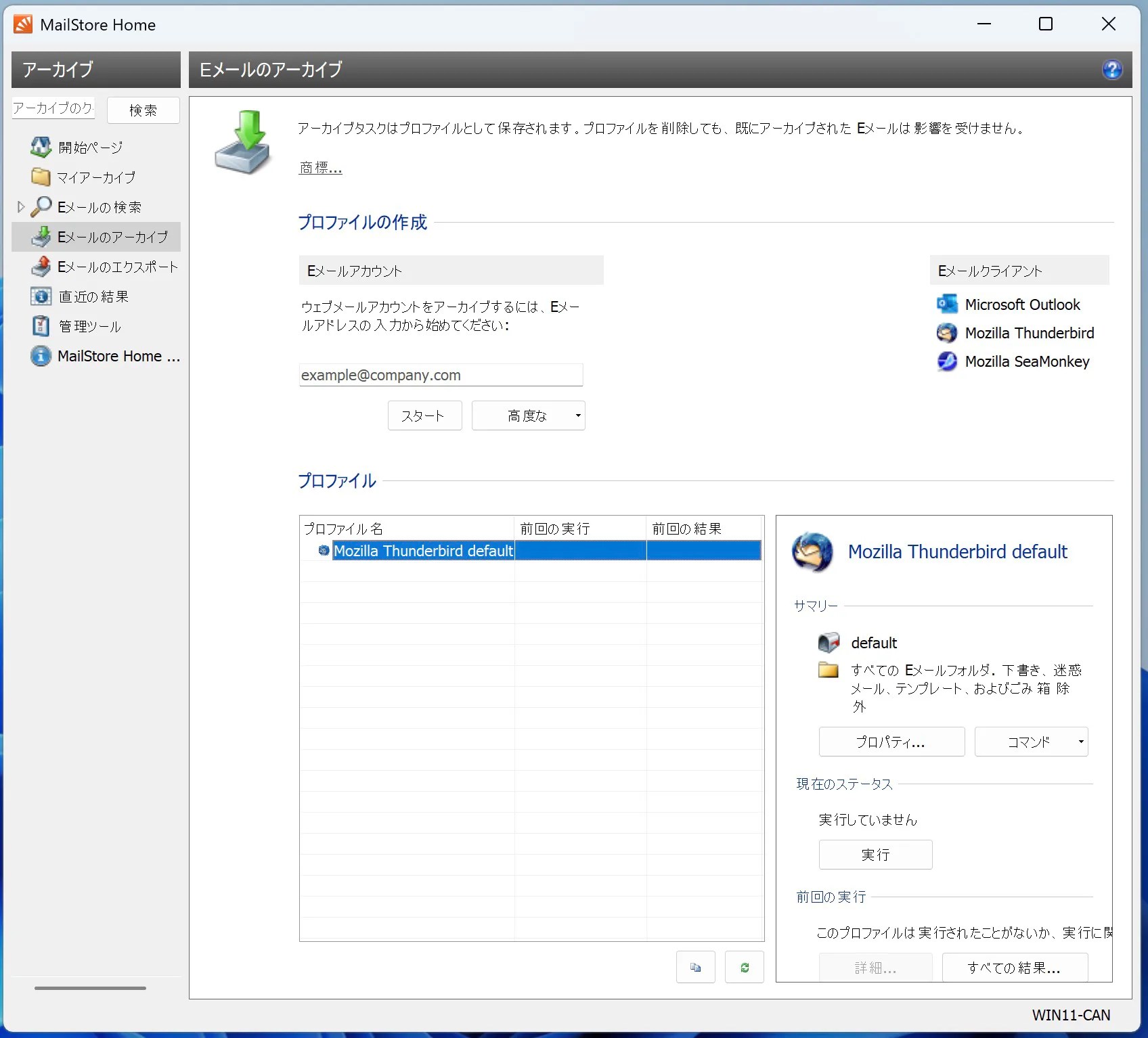
Task: Click the プロファイル名 column header
Action: click(407, 528)
